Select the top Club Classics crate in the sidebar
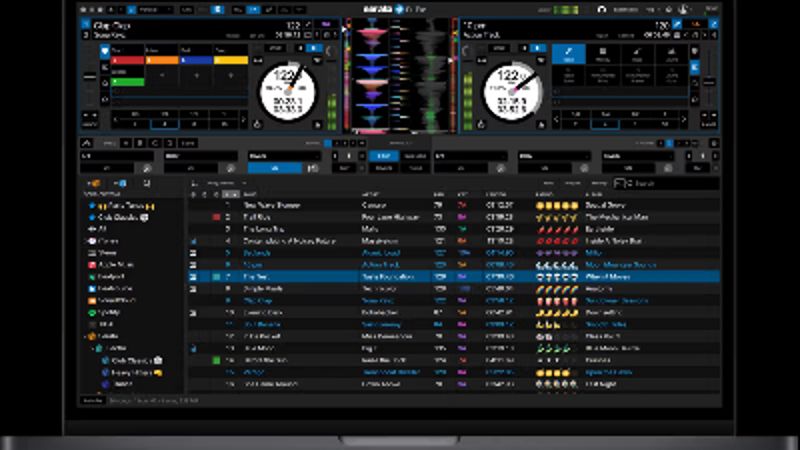Viewport: 800px width, 450px height. [x=118, y=217]
